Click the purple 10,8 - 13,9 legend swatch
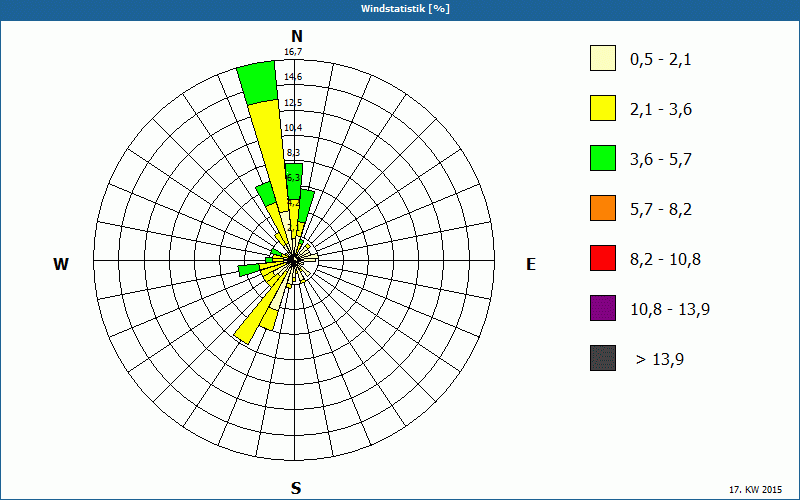The height and width of the screenshot is (500, 800). coord(603,308)
